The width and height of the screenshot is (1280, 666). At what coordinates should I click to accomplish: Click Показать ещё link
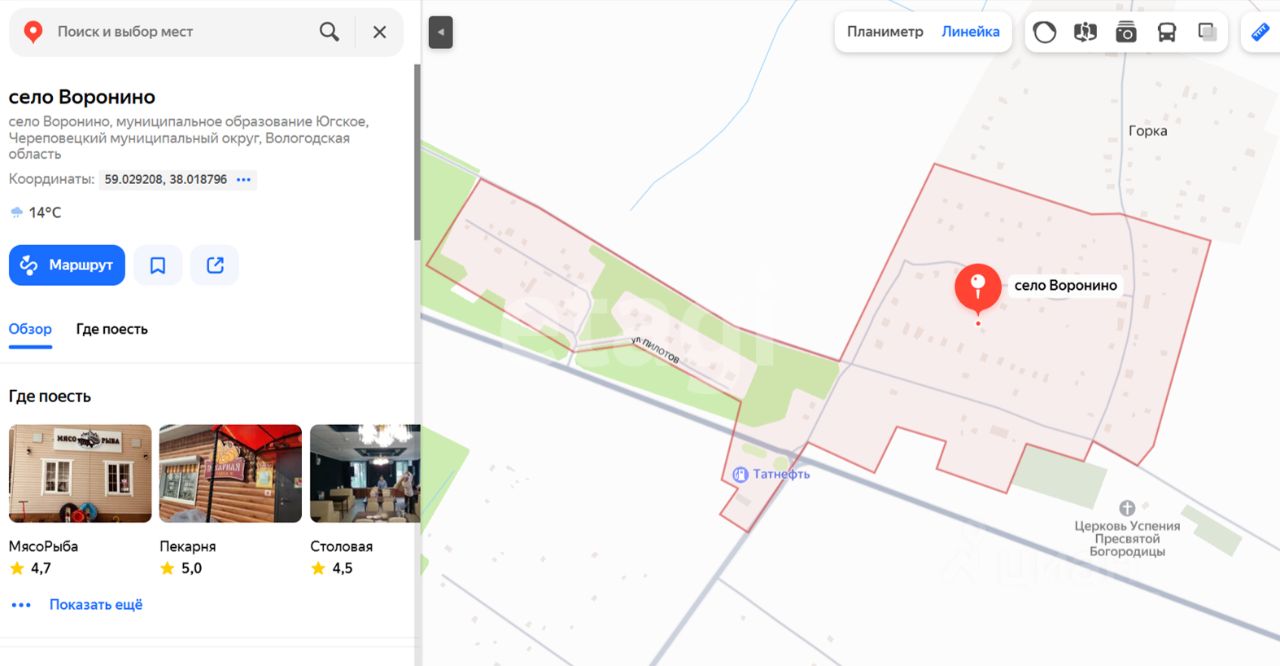click(96, 605)
